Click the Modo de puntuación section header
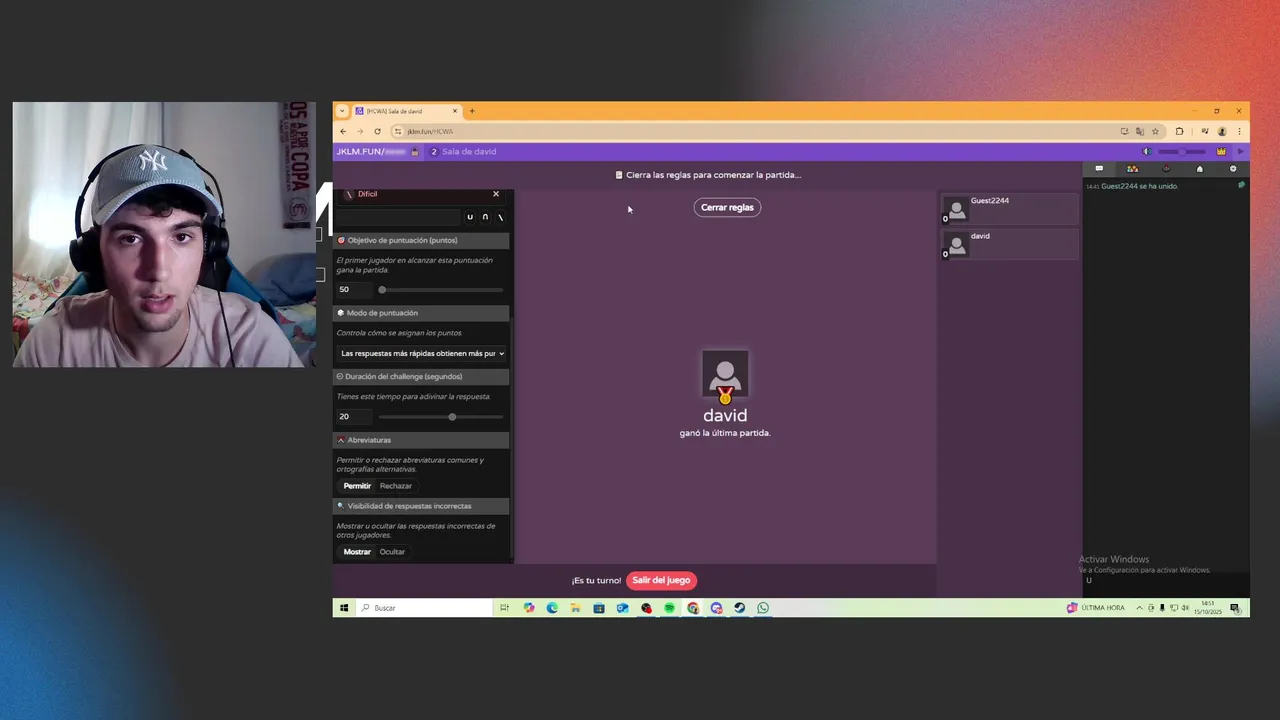1280x720 pixels. coord(421,313)
